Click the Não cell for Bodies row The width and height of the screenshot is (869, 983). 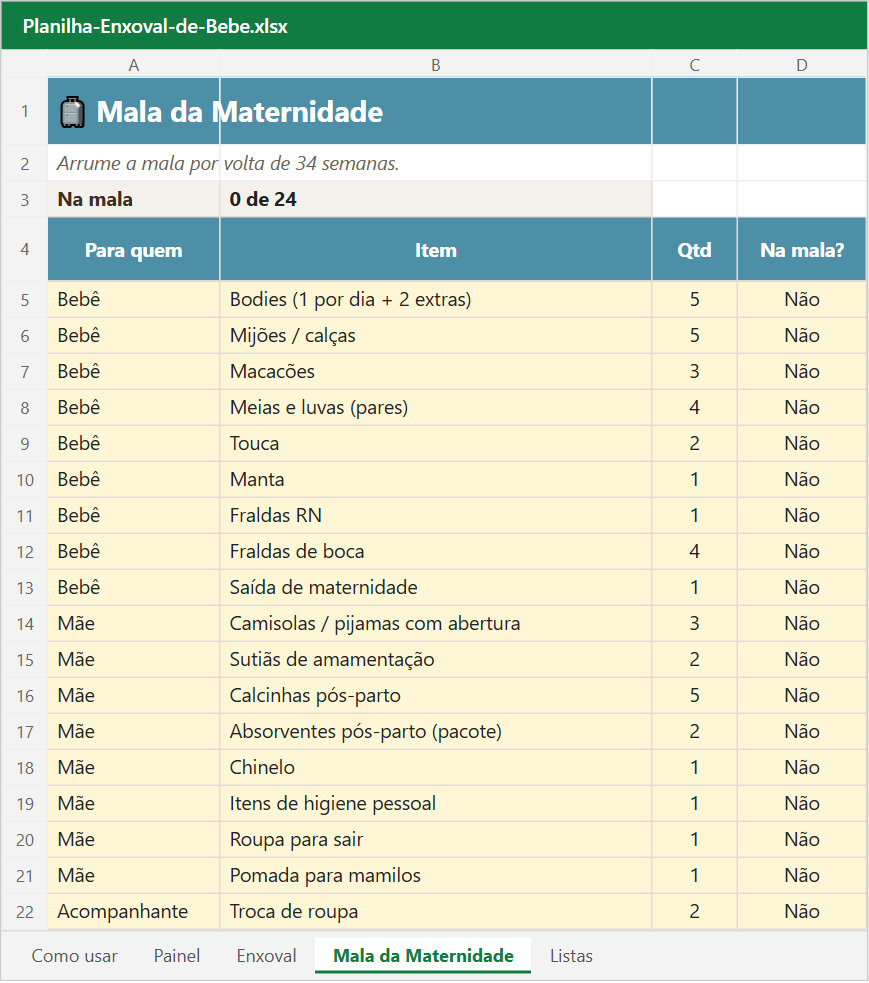pos(802,299)
